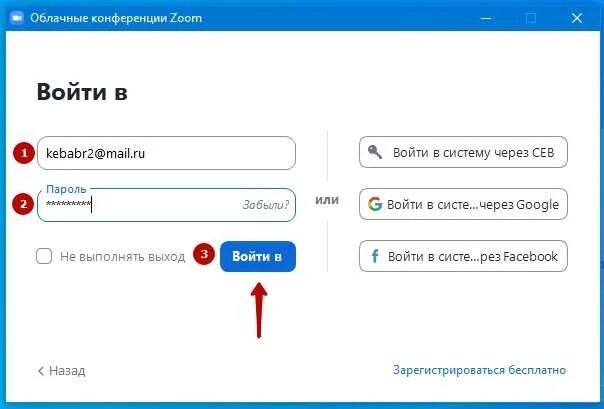Image resolution: width=604 pixels, height=409 pixels.
Task: Click inside the Пароль password field
Action: pyautogui.click(x=166, y=205)
